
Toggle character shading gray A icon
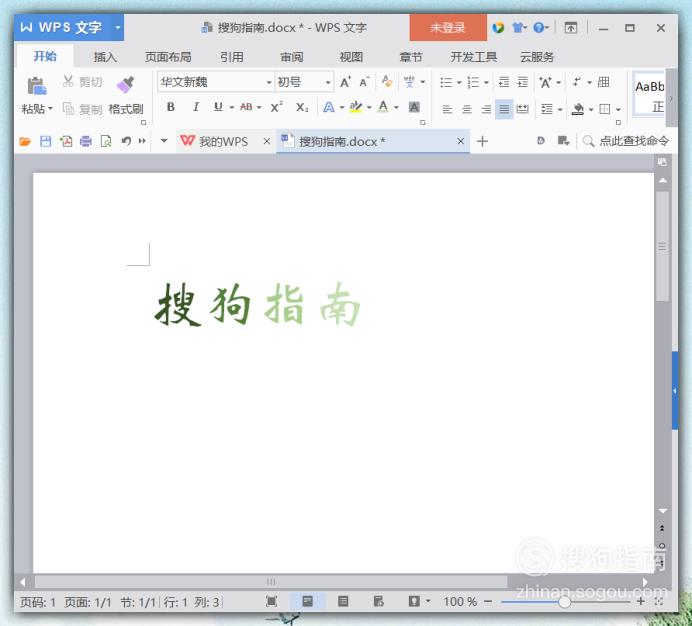point(414,107)
